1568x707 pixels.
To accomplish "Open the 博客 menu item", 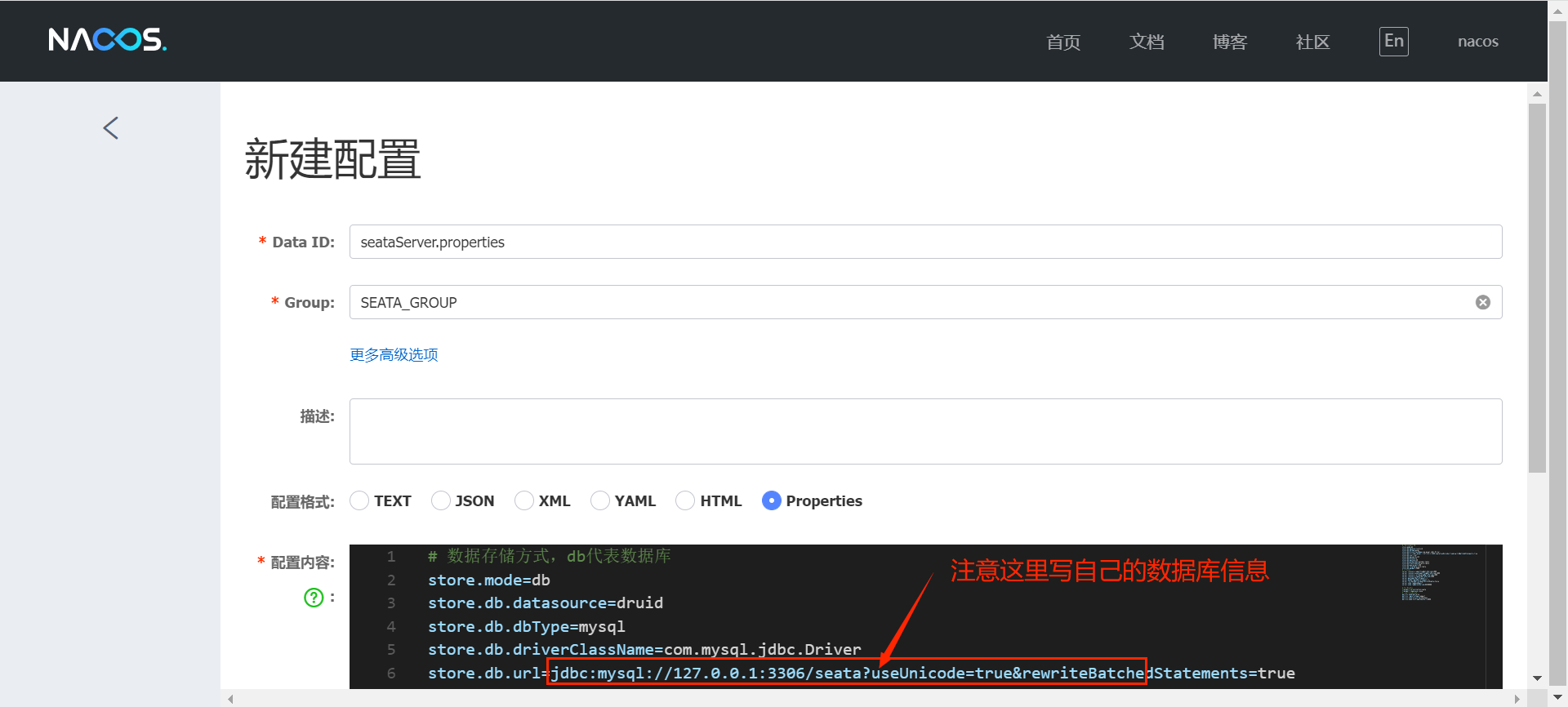I will (1230, 42).
